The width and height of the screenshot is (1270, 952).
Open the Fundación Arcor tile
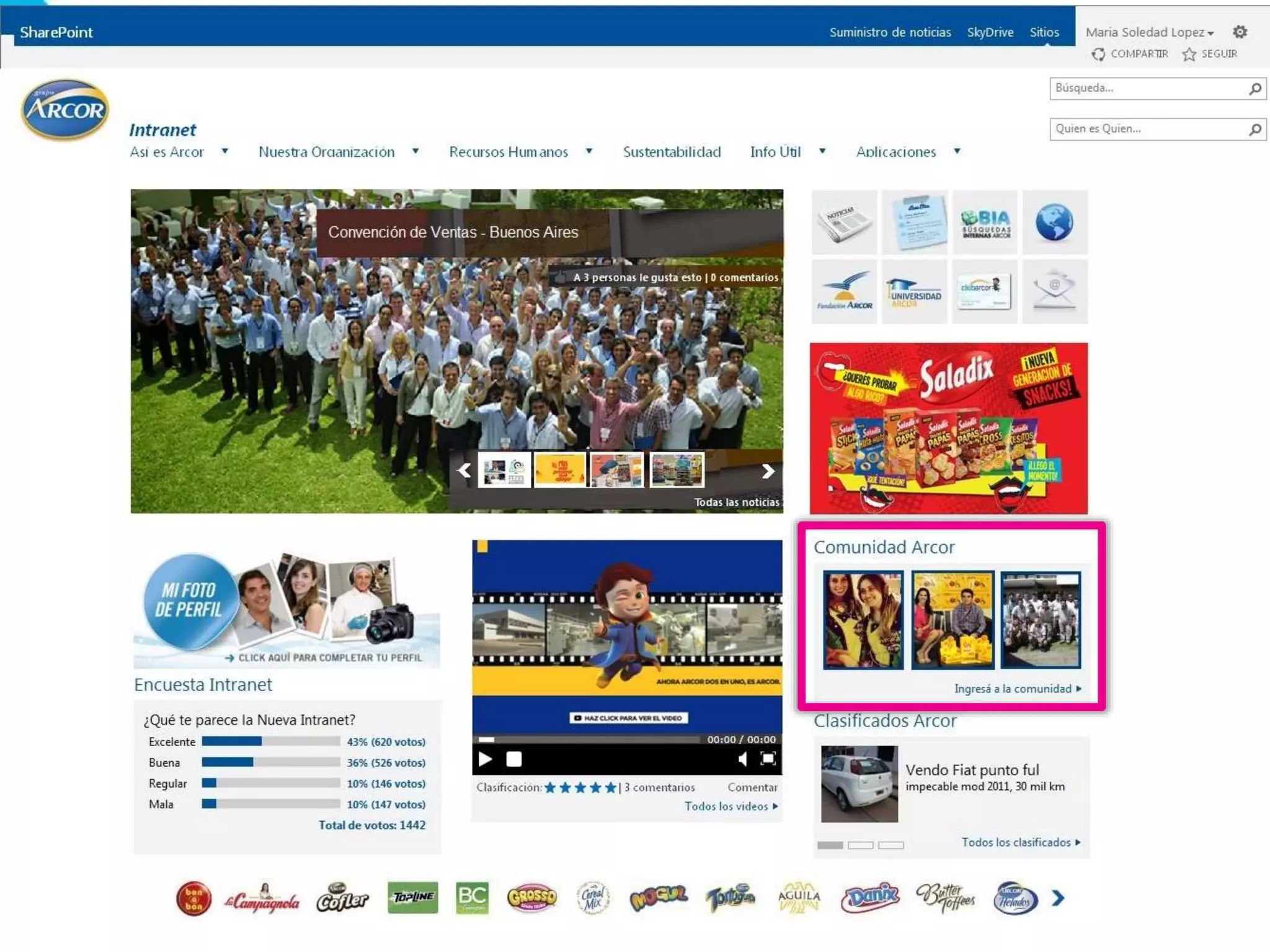click(x=844, y=291)
